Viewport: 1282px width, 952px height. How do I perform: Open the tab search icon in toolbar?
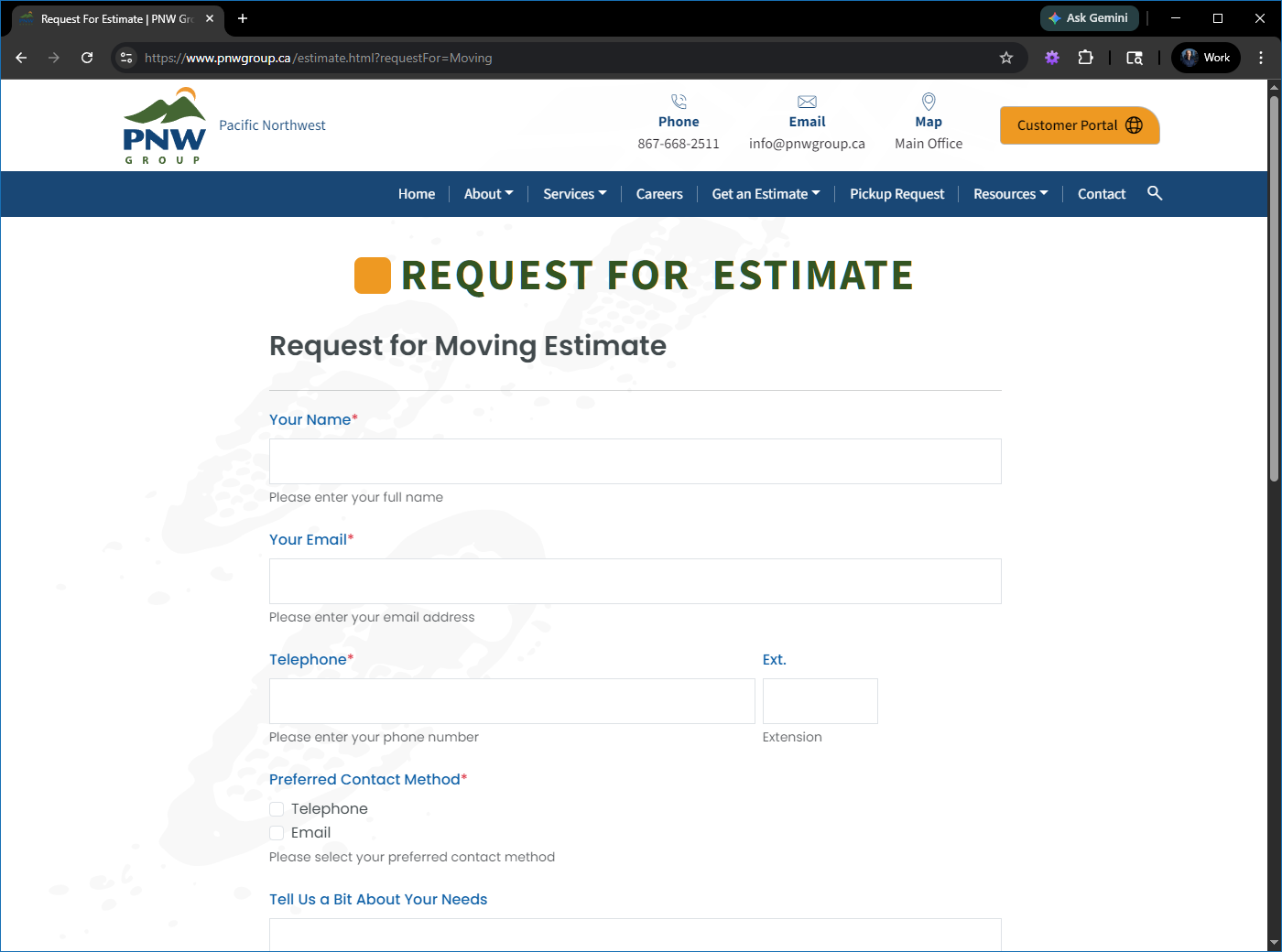(1135, 58)
